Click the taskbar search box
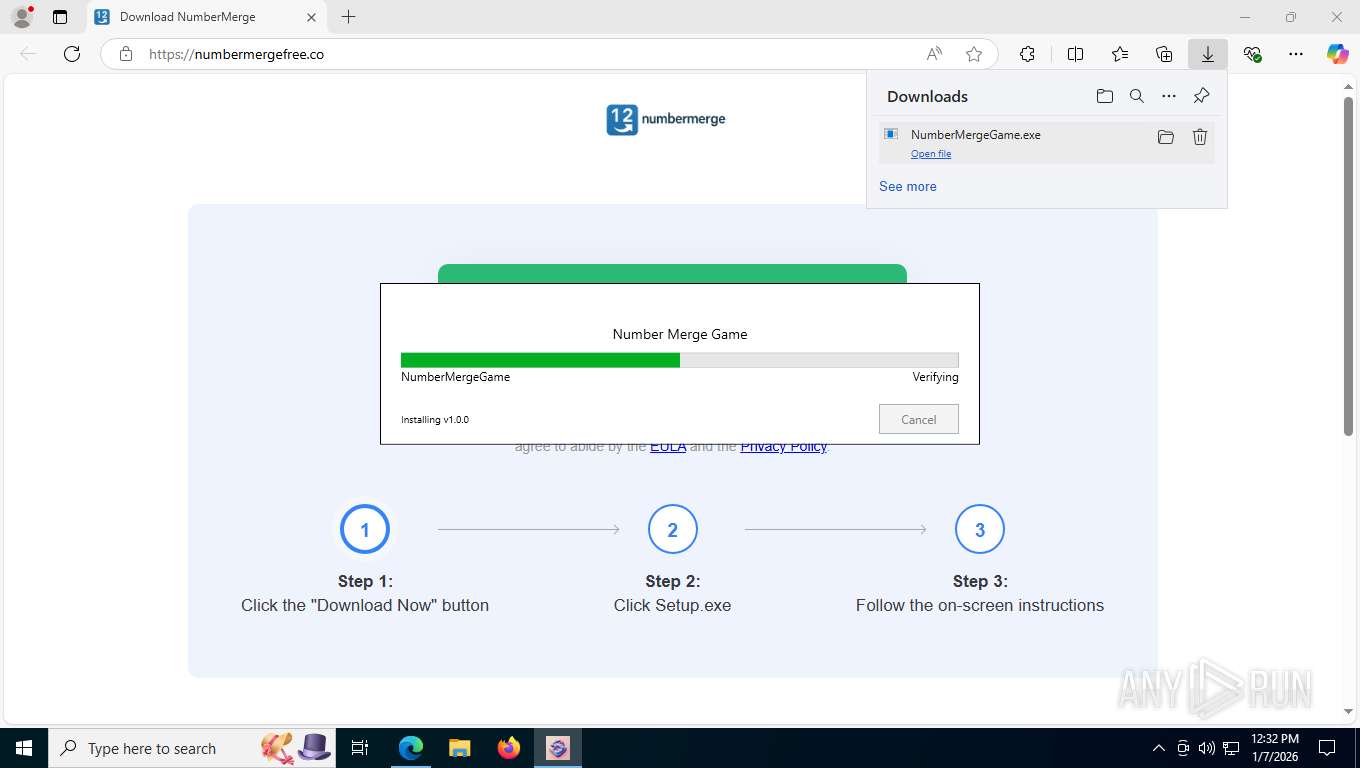 (x=190, y=748)
